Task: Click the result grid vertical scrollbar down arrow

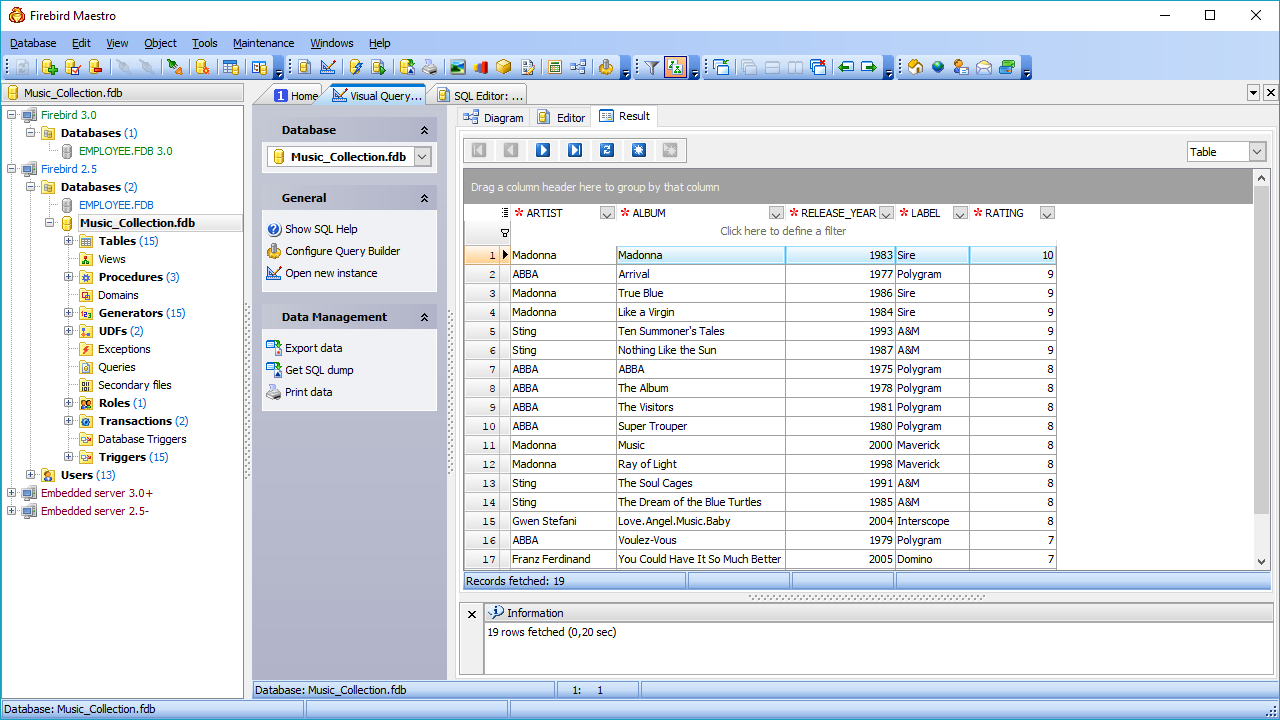Action: pyautogui.click(x=1261, y=562)
